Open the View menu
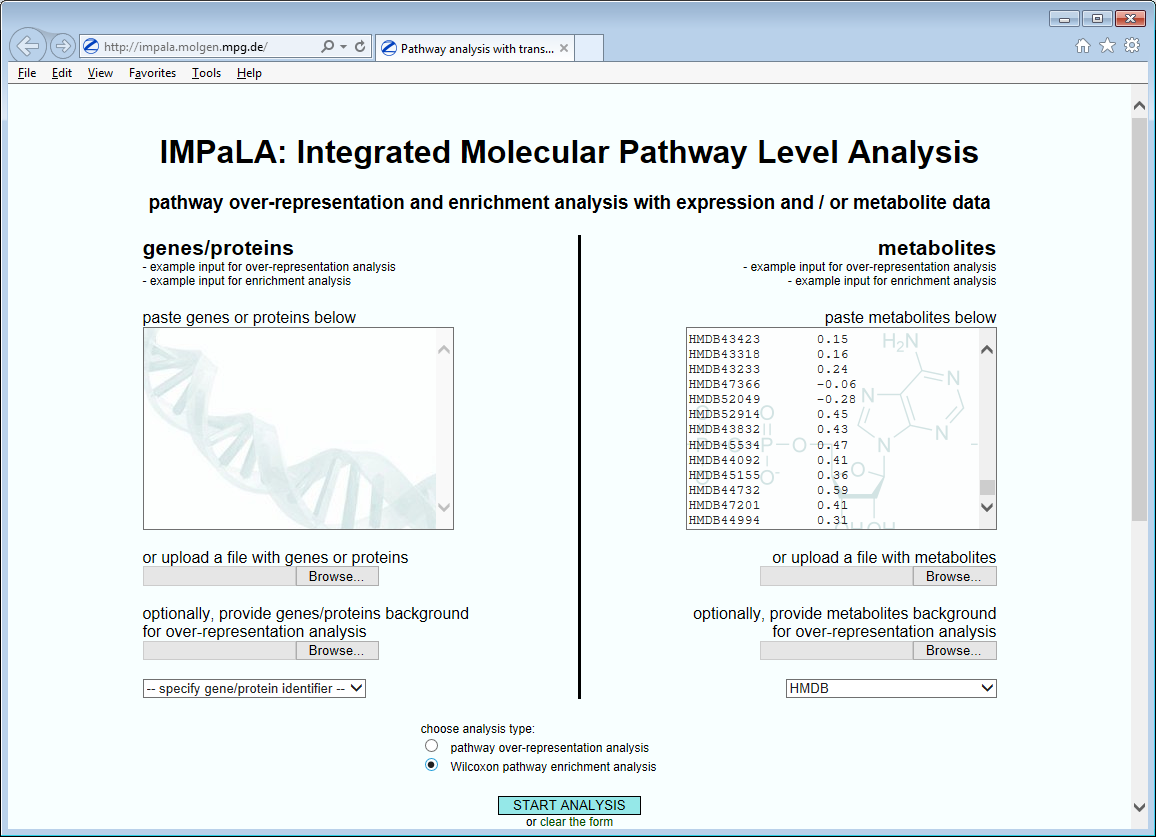This screenshot has width=1157, height=837. (x=100, y=73)
